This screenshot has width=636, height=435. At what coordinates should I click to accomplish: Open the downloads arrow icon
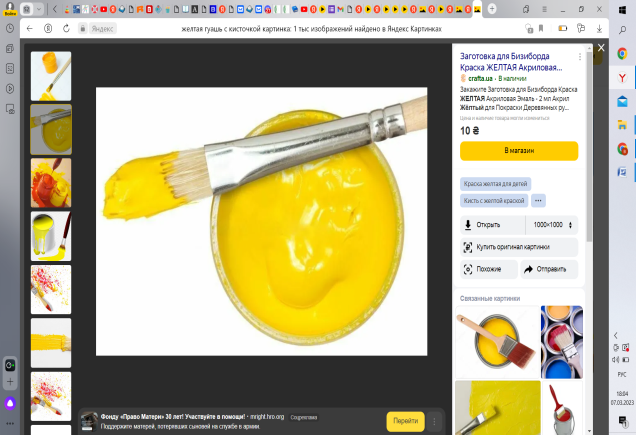(x=599, y=28)
